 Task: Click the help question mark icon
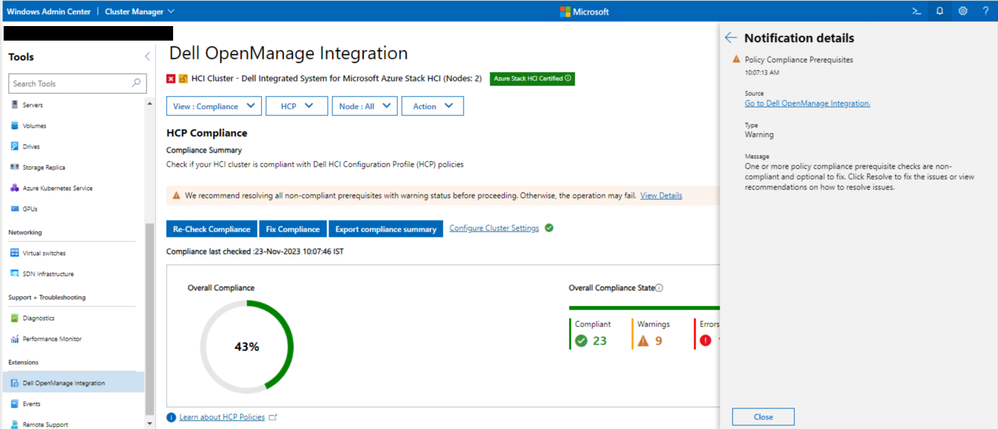point(985,11)
